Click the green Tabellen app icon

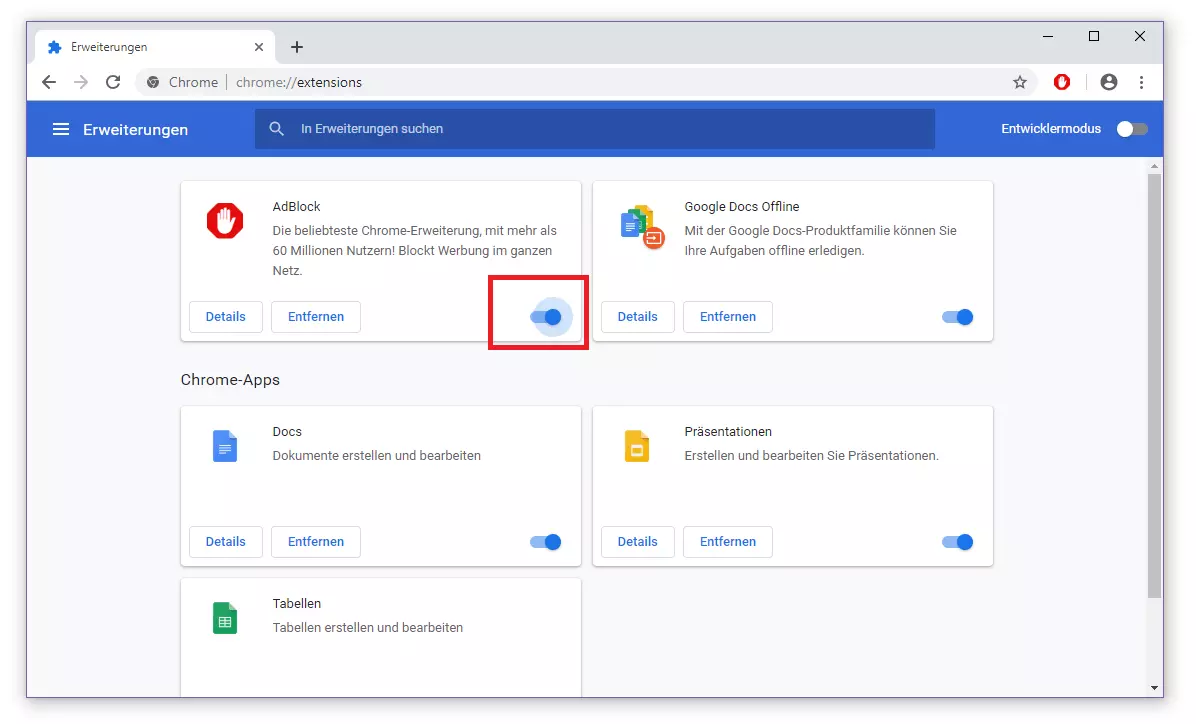[x=225, y=618]
